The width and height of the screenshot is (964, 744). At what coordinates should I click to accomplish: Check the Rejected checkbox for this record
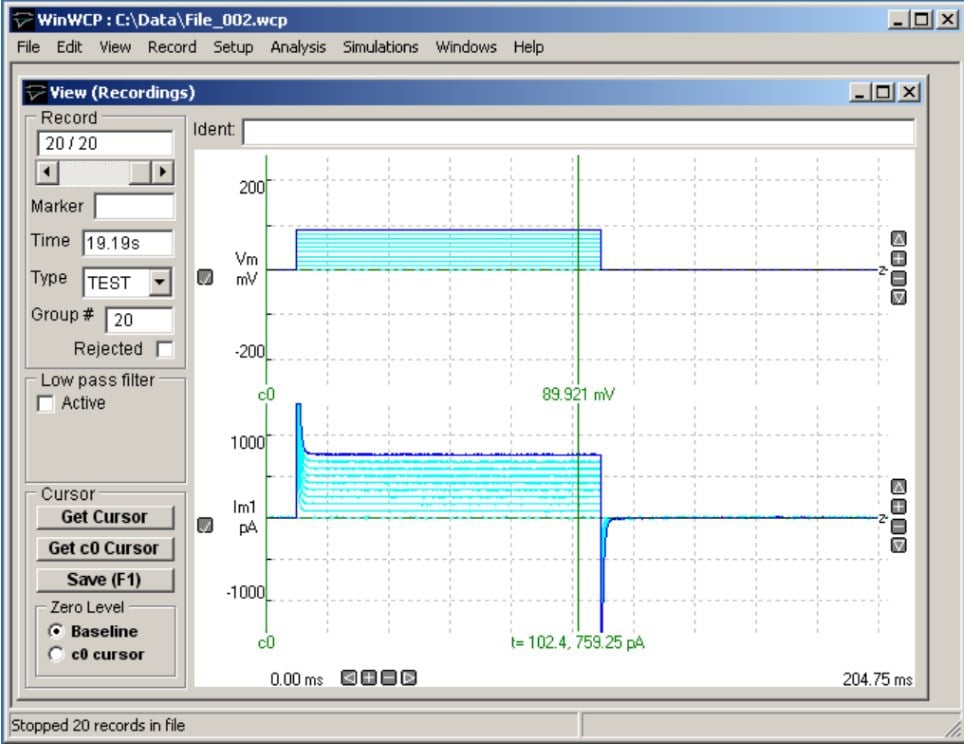[x=164, y=350]
